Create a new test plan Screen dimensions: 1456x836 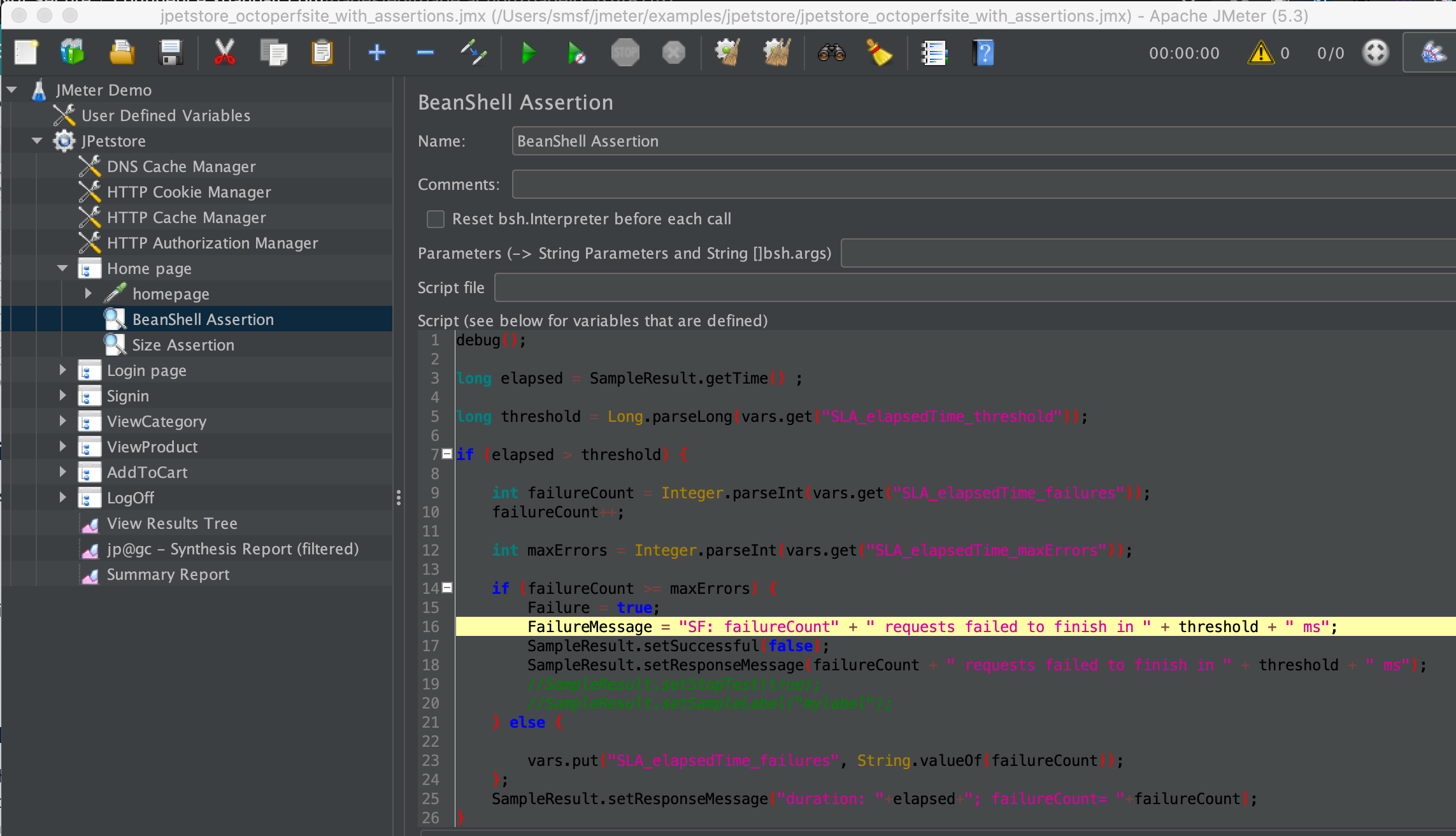pos(26,52)
